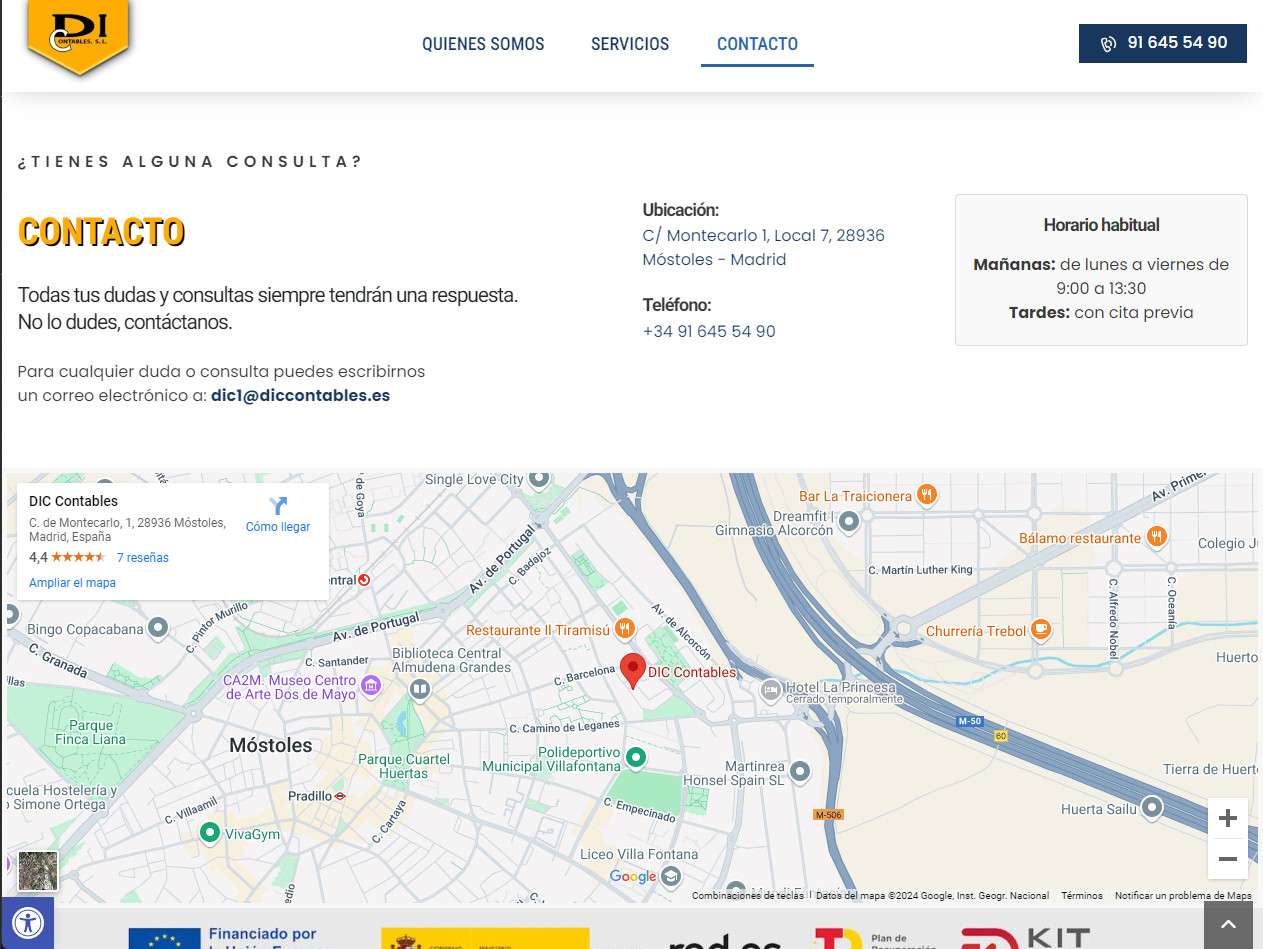Click the Ampliar el mapa link
Screen dimensions: 1263x949
point(72,583)
